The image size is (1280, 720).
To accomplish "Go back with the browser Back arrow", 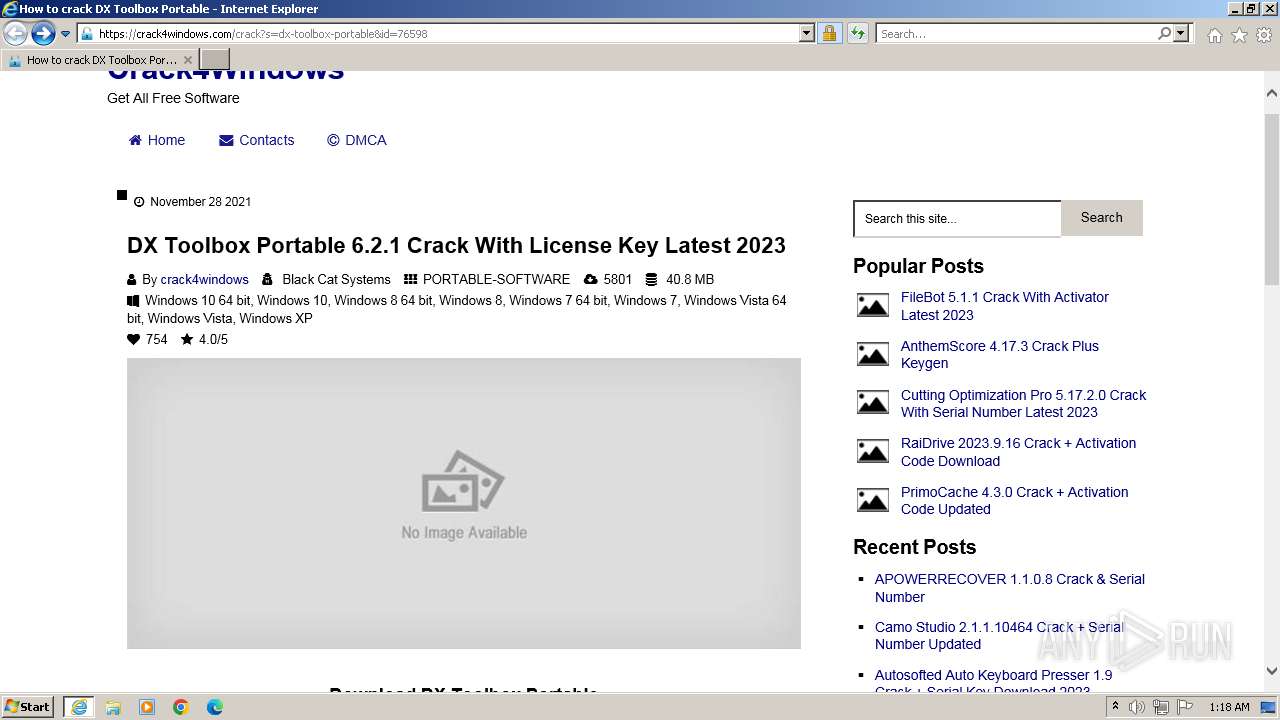I will (15, 34).
